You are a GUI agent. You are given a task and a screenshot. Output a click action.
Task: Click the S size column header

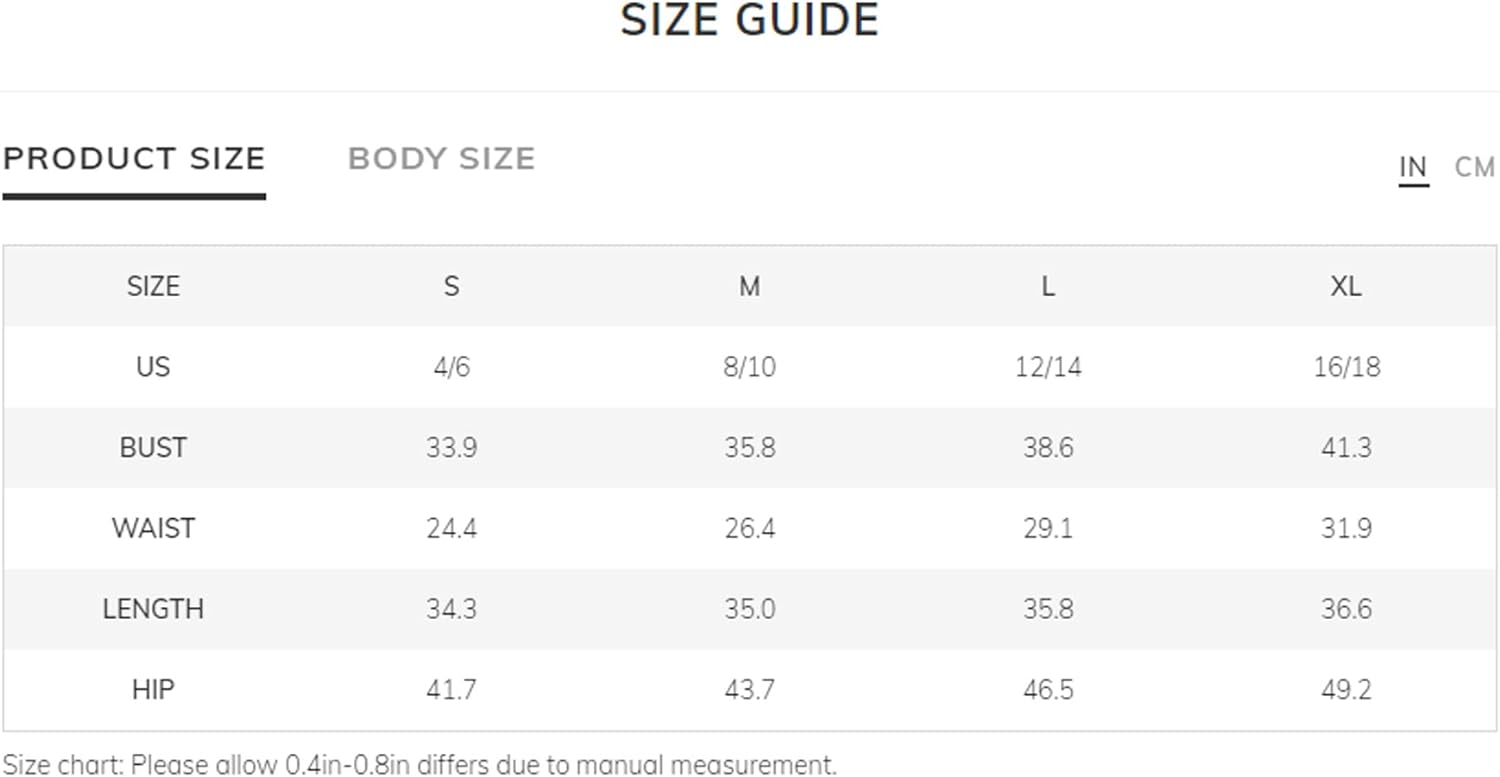click(x=451, y=286)
